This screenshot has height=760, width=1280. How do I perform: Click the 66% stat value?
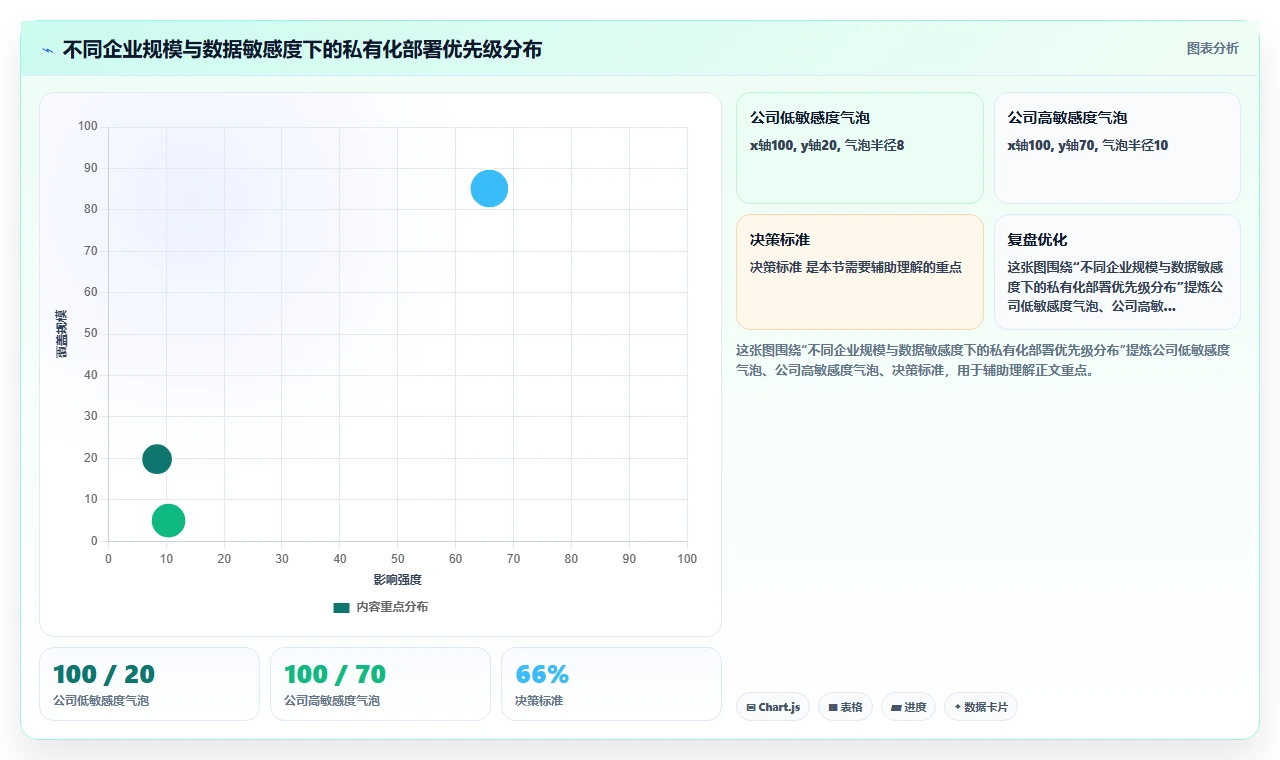pyautogui.click(x=542, y=674)
